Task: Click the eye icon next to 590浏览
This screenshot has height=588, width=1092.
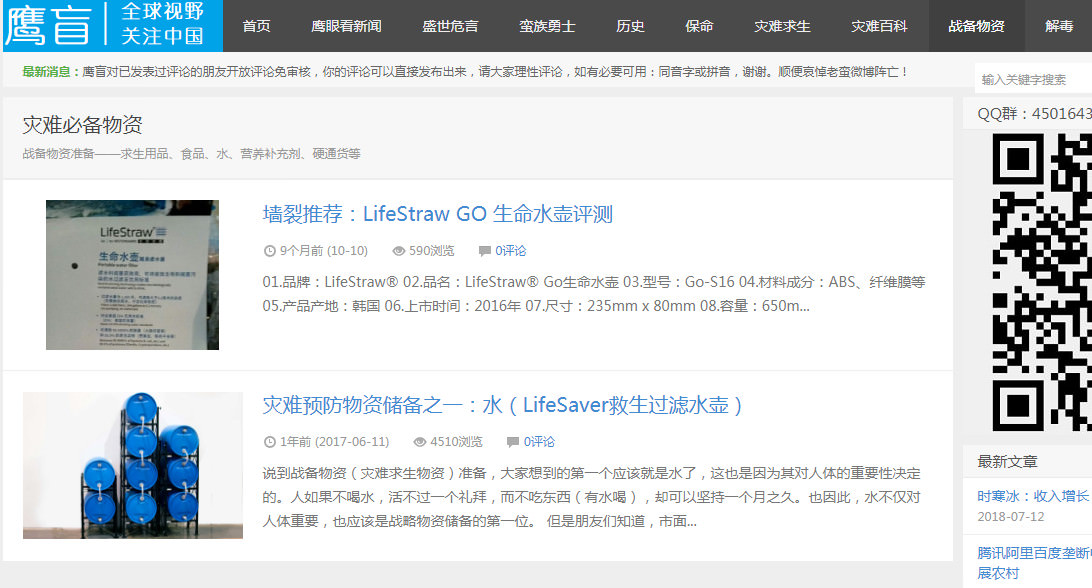Action: [x=398, y=251]
